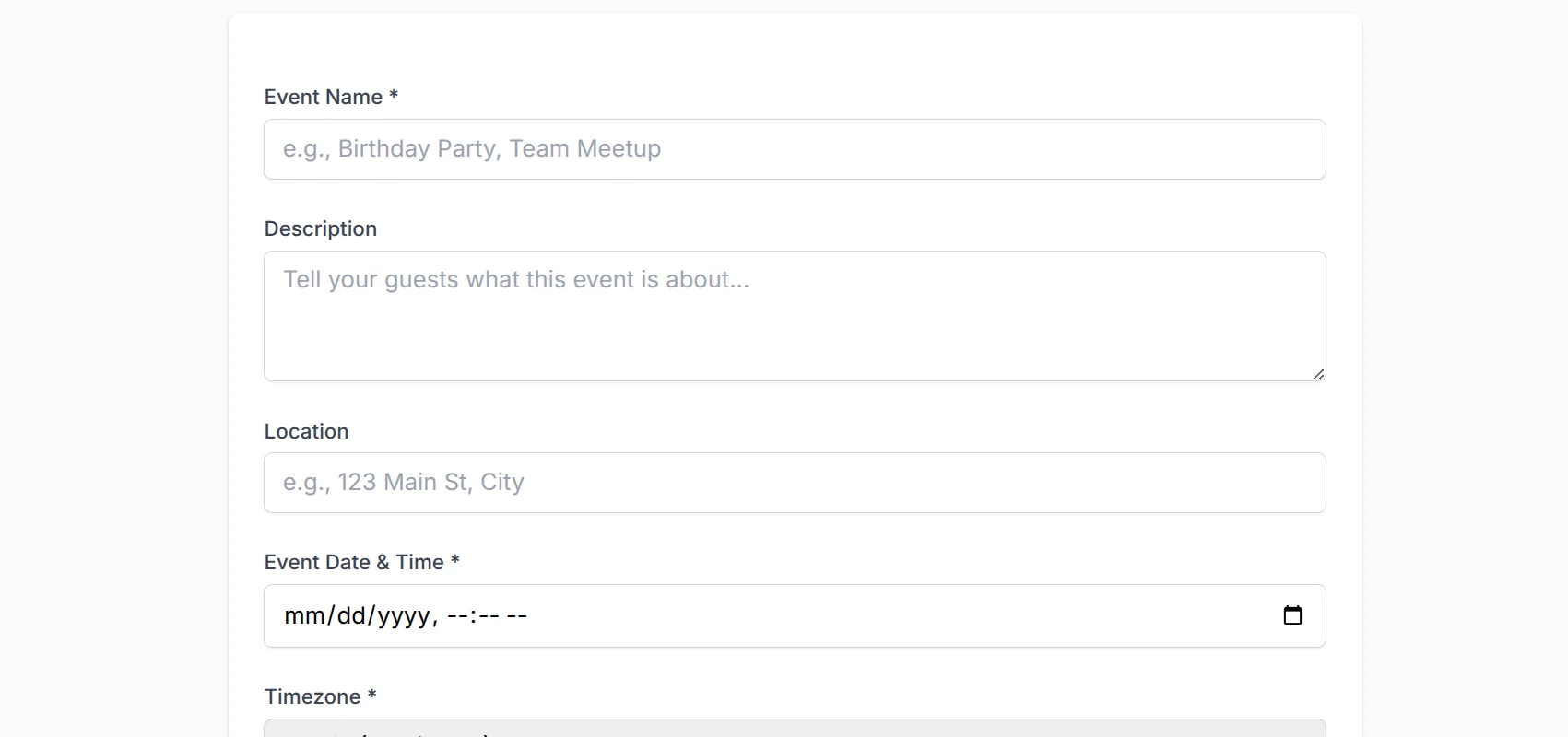Select the day segment of the date input
1568x737 pixels.
pyautogui.click(x=350, y=615)
